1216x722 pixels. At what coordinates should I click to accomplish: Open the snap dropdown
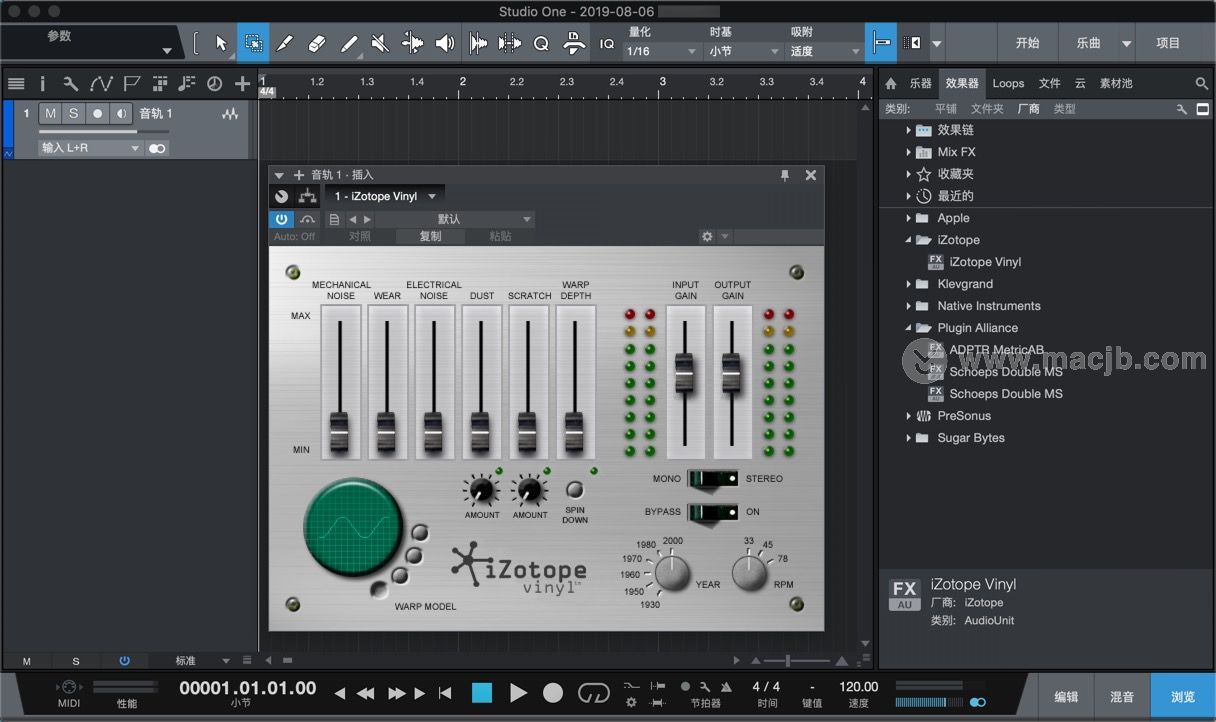825,51
